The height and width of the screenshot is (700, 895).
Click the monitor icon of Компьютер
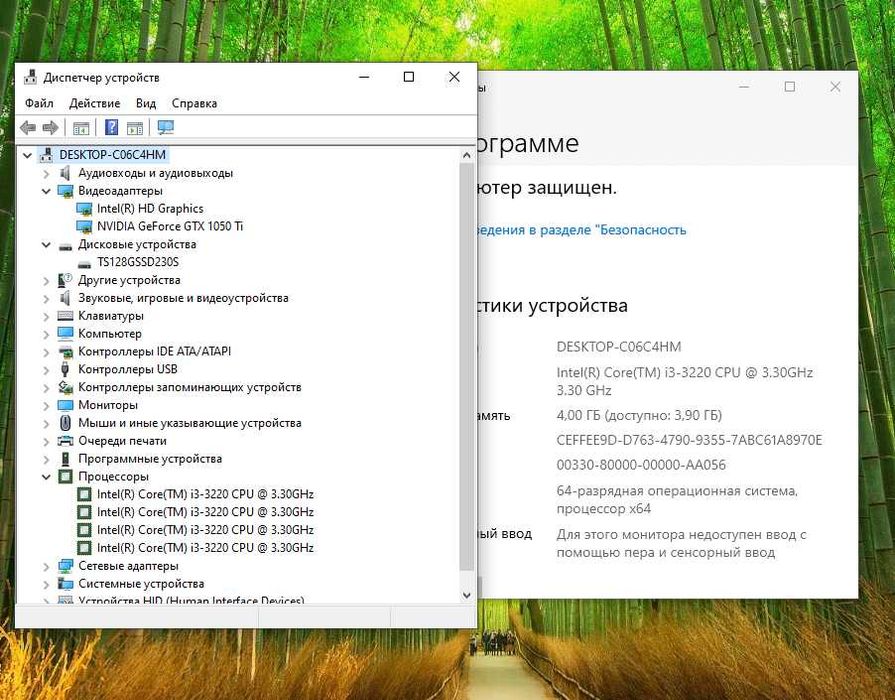(65, 333)
